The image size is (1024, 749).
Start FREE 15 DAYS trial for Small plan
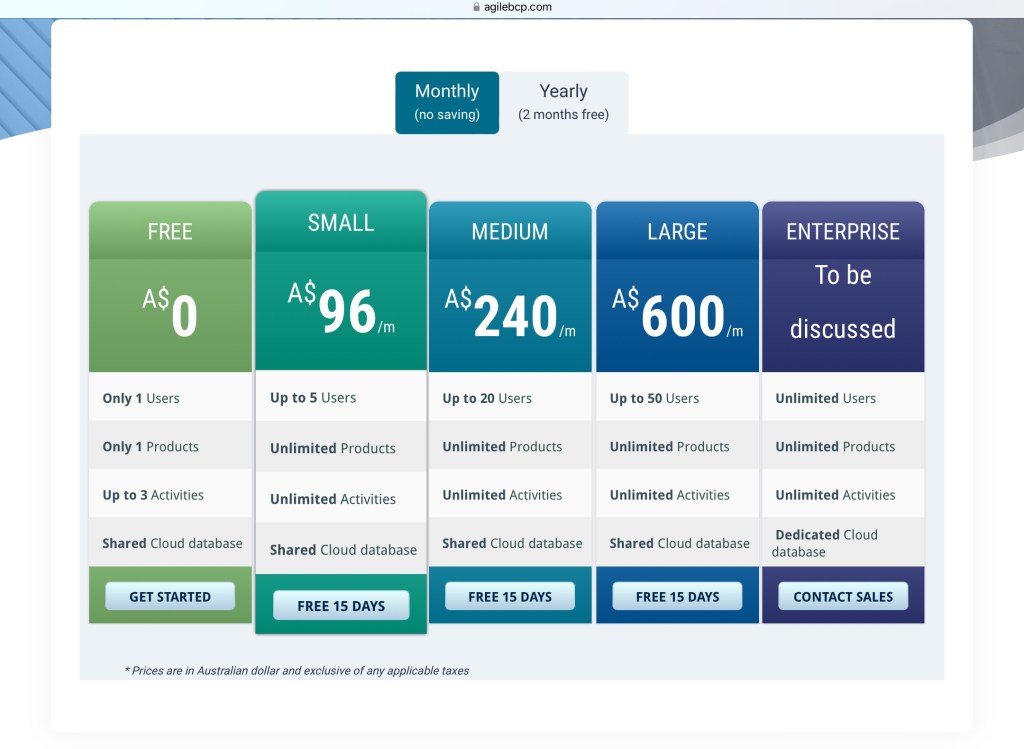pyautogui.click(x=341, y=606)
